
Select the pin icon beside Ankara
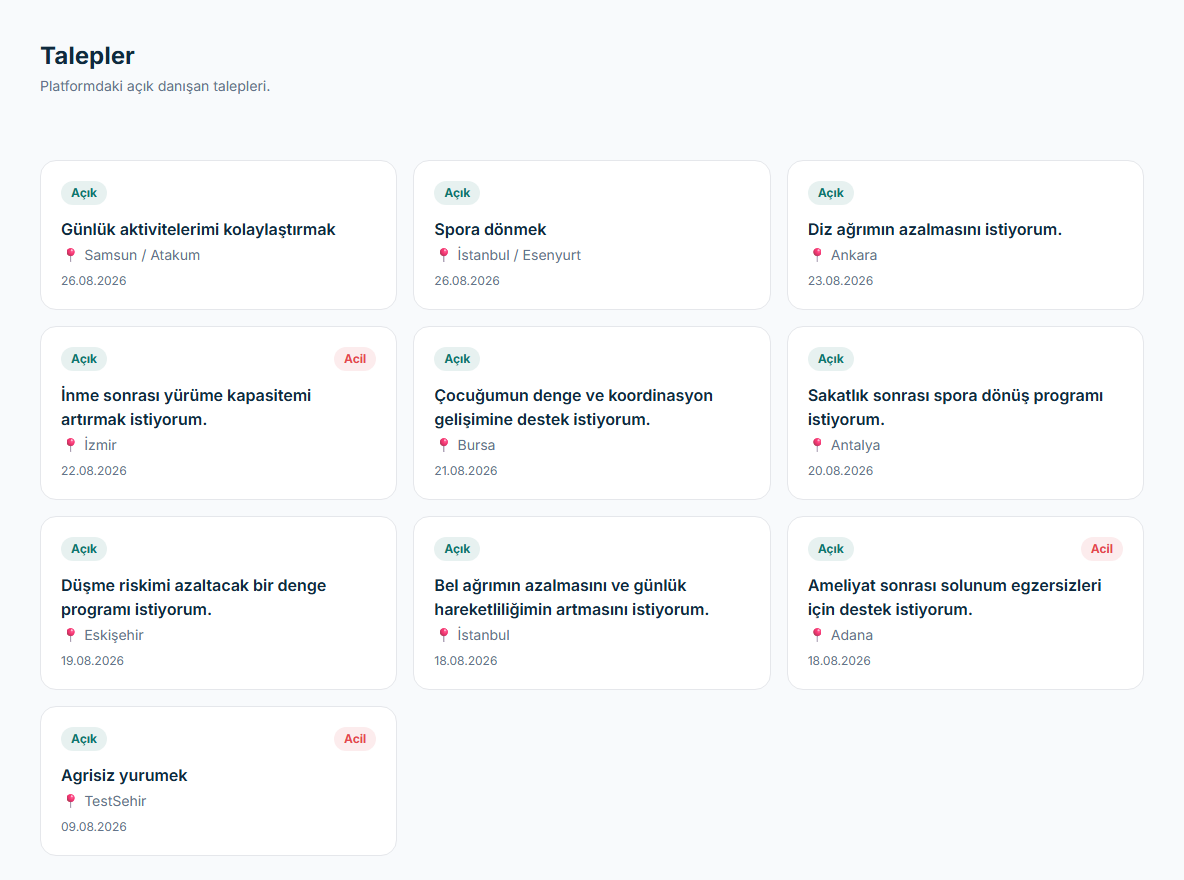click(x=817, y=255)
